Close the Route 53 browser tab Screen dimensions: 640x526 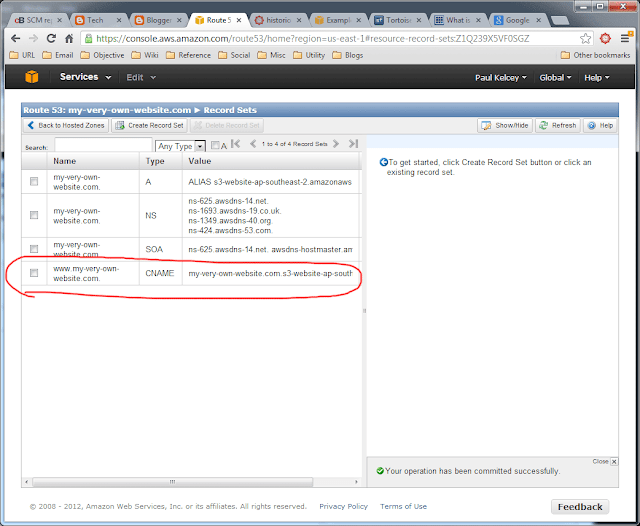click(239, 20)
